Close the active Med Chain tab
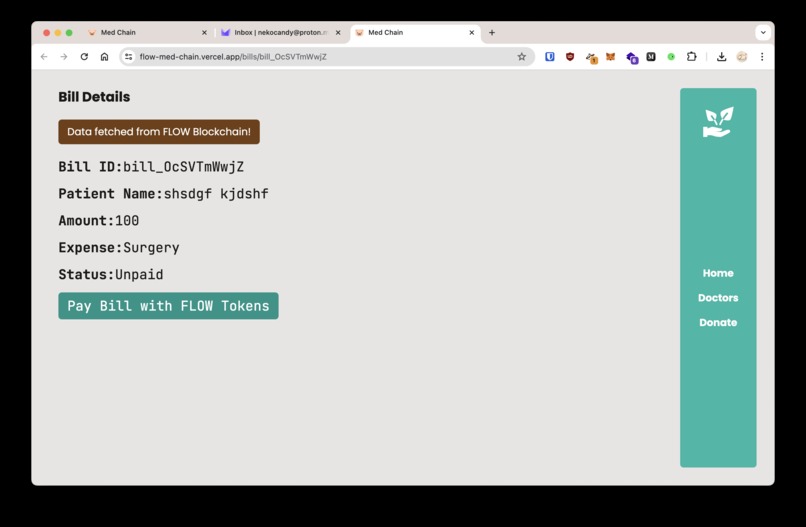Screen dimensions: 806x527 (471, 32)
